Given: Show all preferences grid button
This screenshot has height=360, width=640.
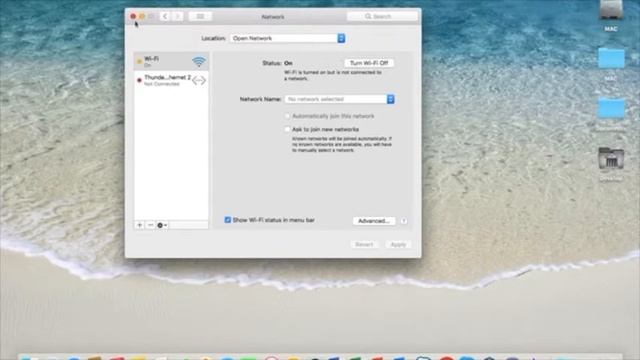Looking at the screenshot, I should point(200,16).
